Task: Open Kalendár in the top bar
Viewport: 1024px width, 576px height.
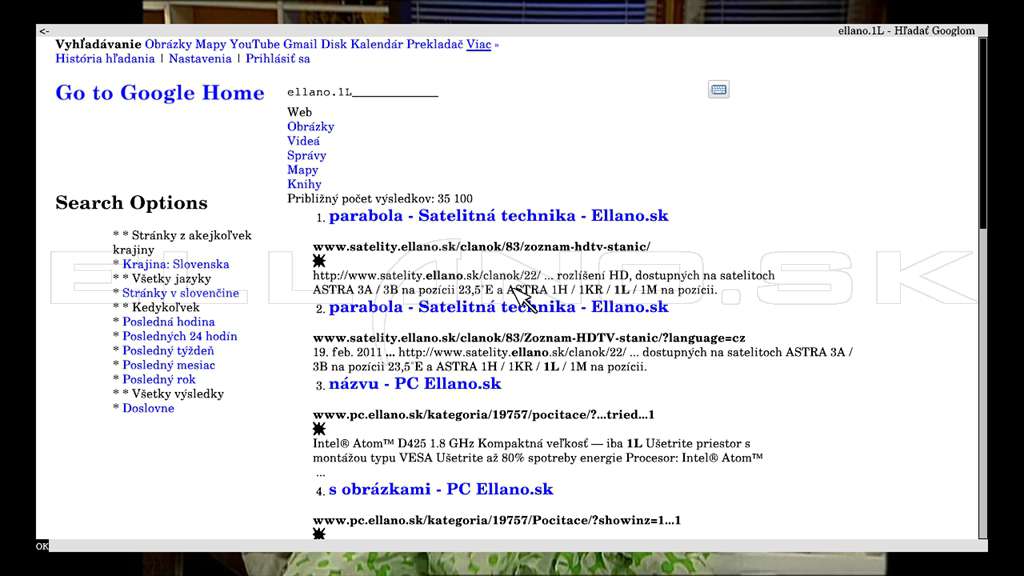Action: pos(377,44)
